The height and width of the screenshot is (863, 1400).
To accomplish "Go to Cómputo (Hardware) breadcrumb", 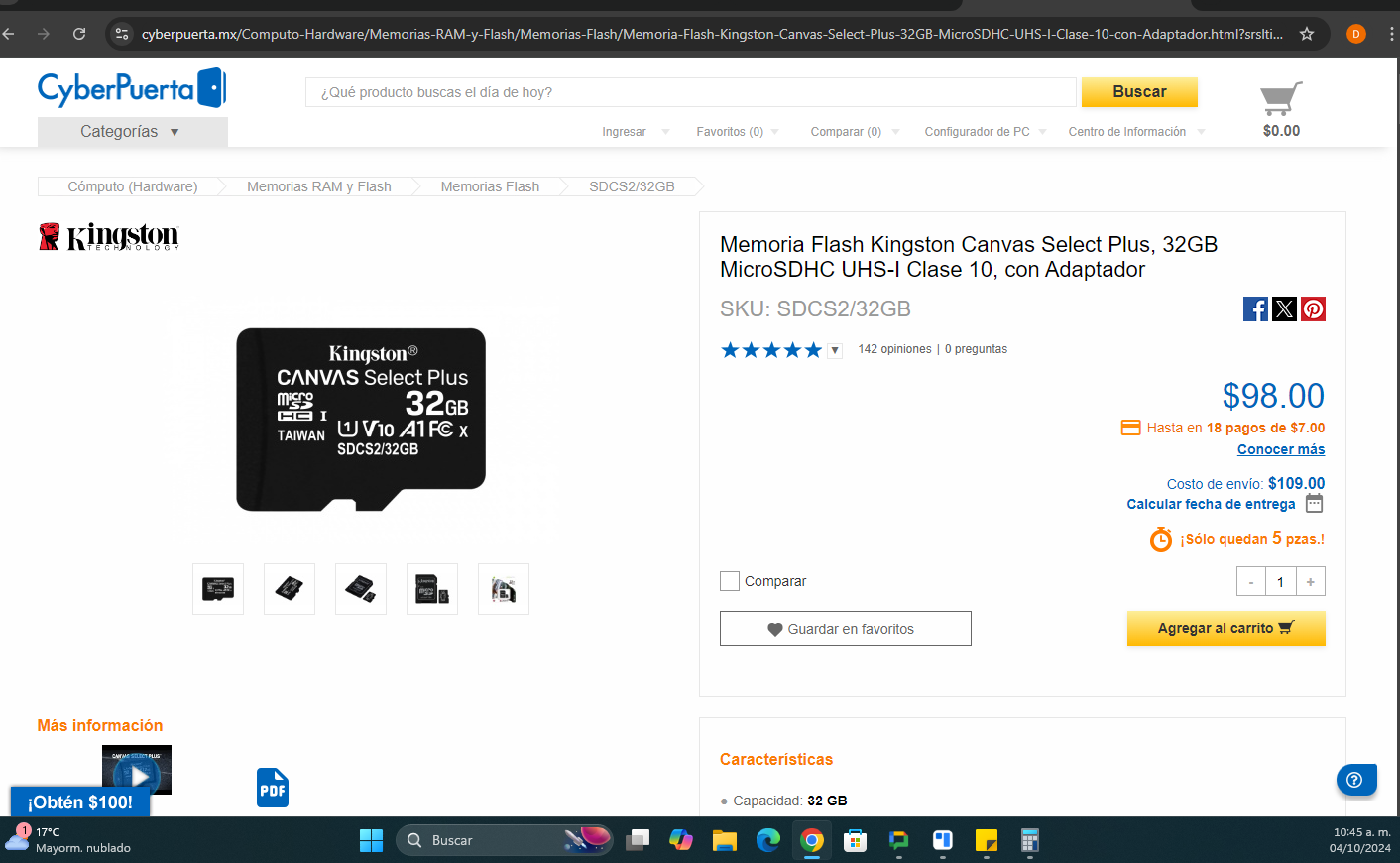I will (133, 186).
